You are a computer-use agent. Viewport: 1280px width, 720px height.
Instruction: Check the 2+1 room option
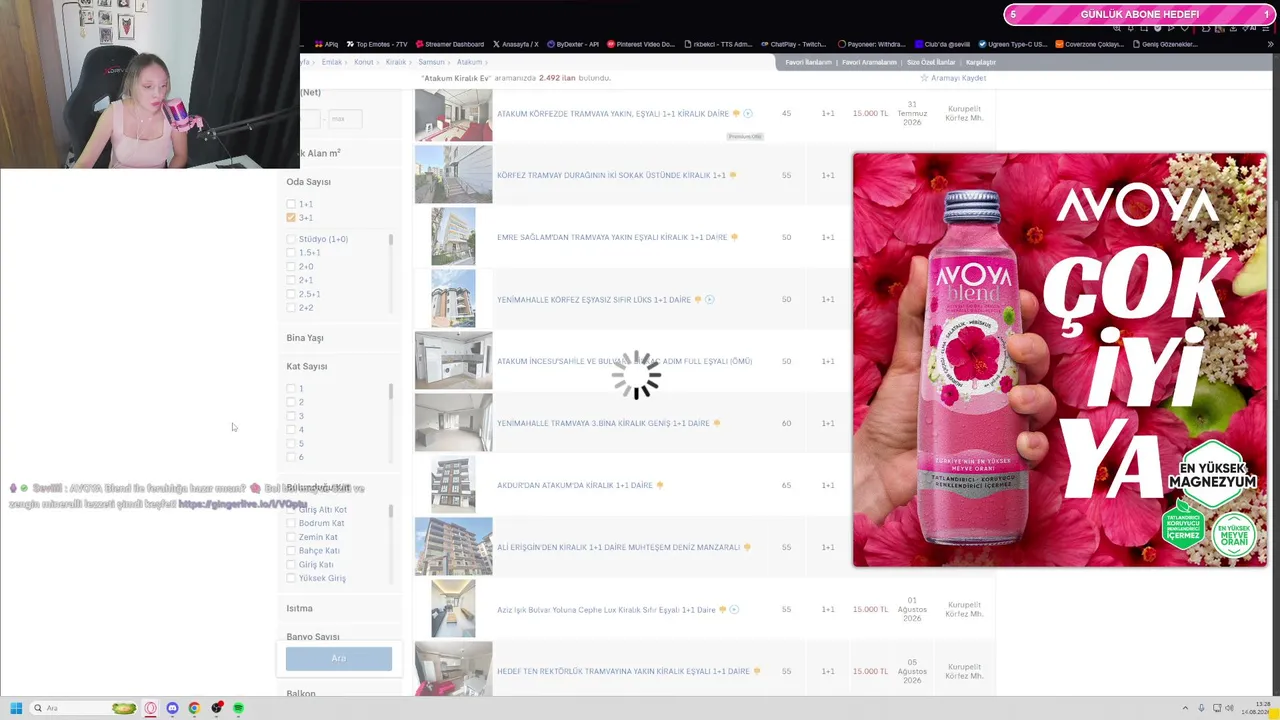pos(291,280)
